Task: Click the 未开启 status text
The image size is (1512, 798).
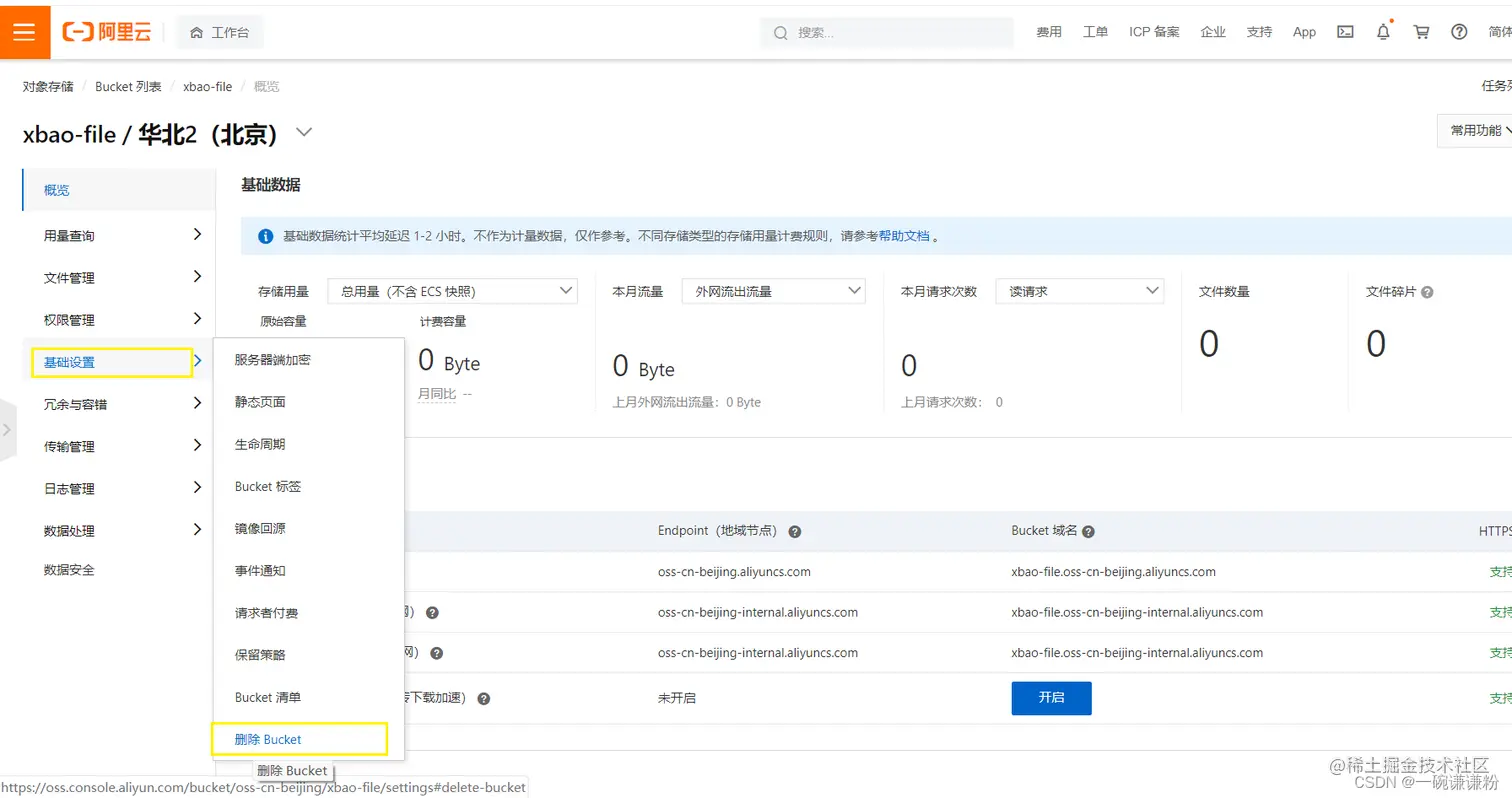Action: (x=676, y=698)
